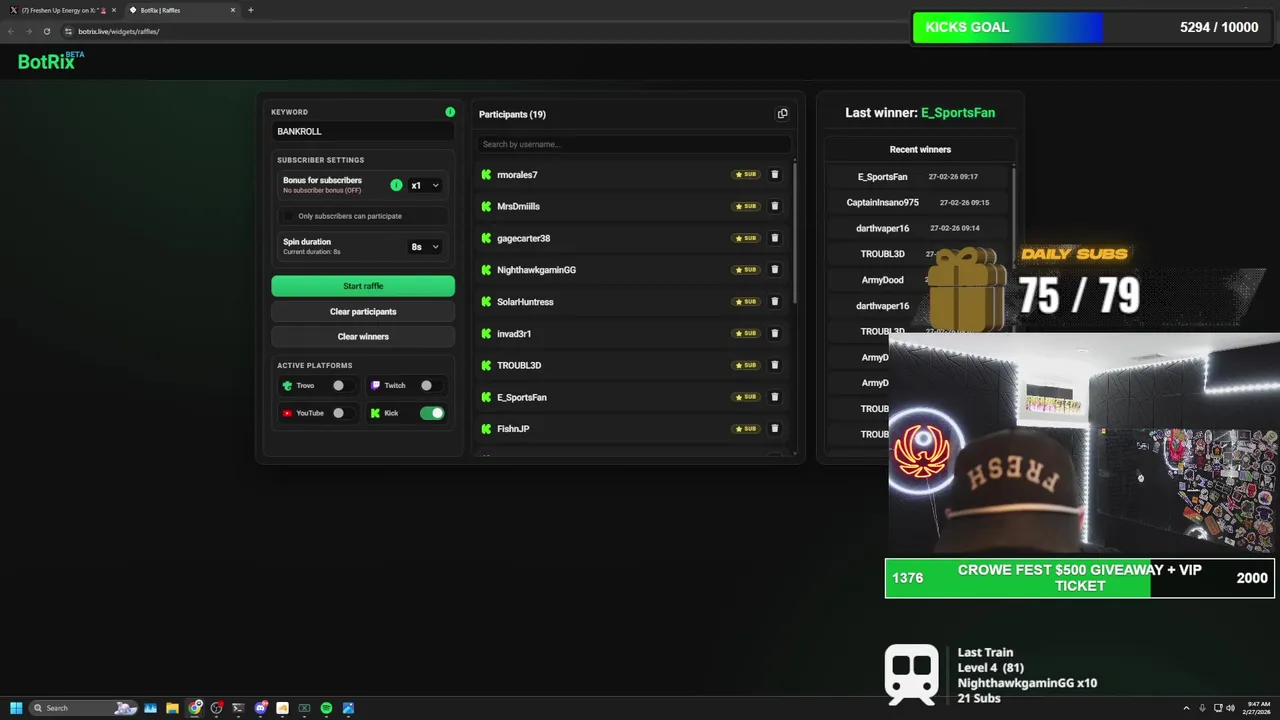Open spin duration 8s dropdown
This screenshot has height=720, width=1280.
tap(425, 246)
